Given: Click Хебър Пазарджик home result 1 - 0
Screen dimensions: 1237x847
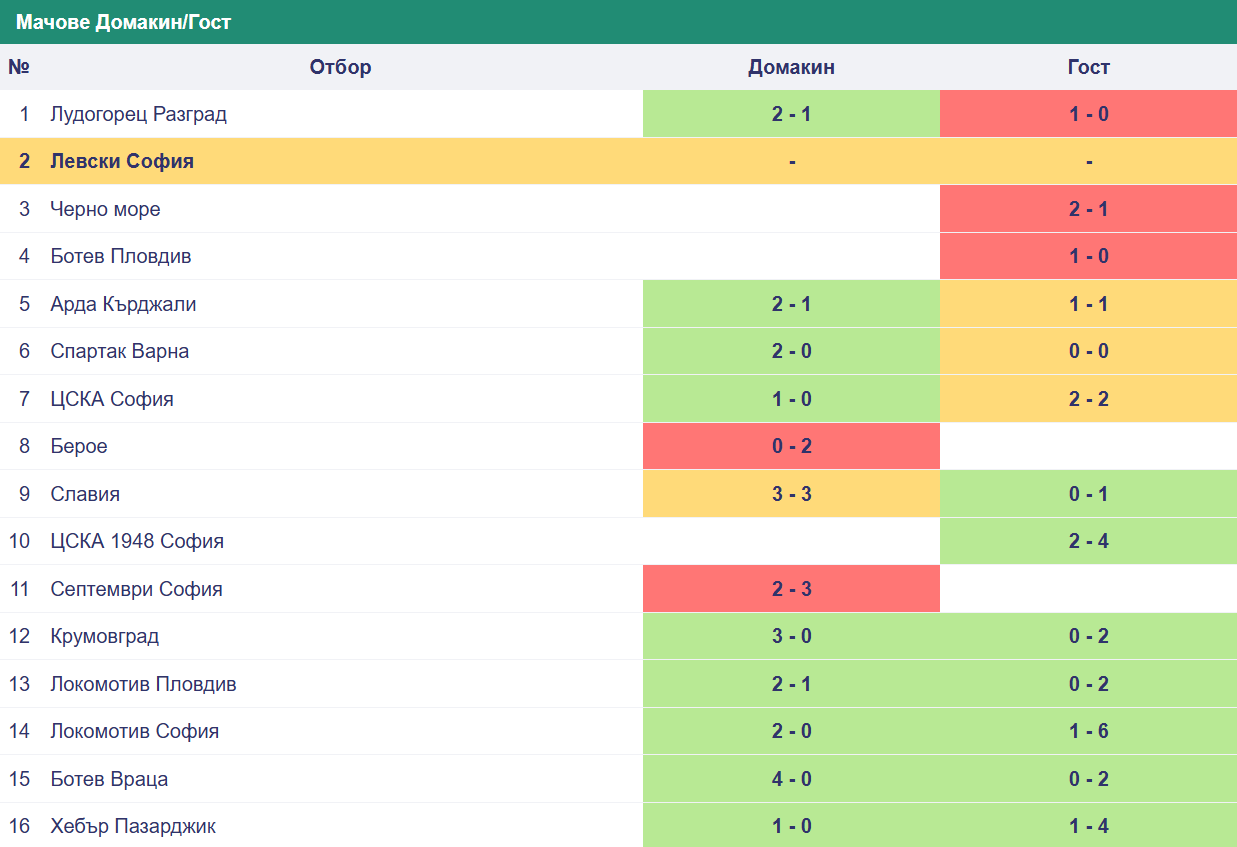Looking at the screenshot, I should point(791,826).
